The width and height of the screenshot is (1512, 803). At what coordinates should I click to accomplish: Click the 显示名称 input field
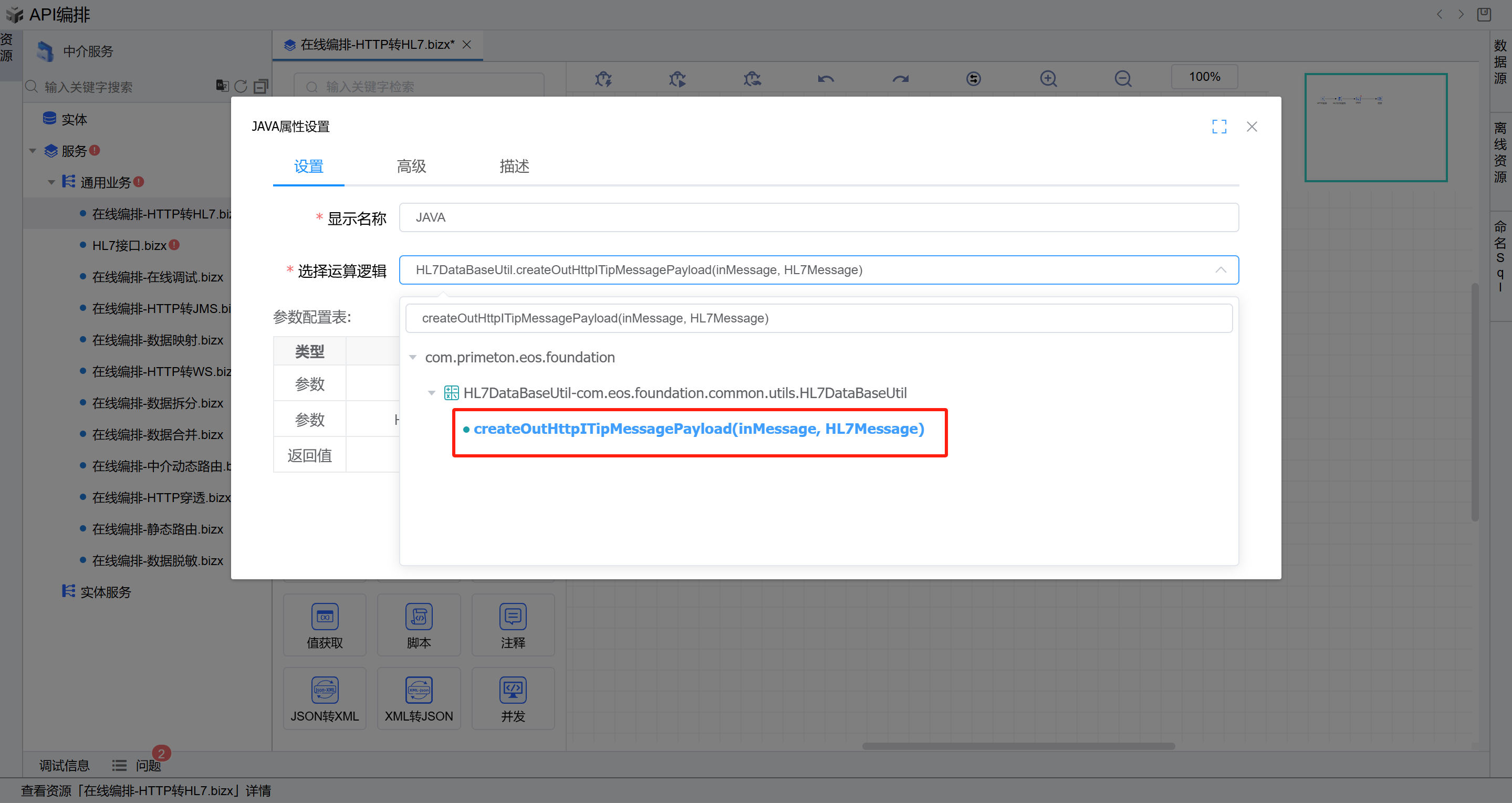[x=818, y=218]
